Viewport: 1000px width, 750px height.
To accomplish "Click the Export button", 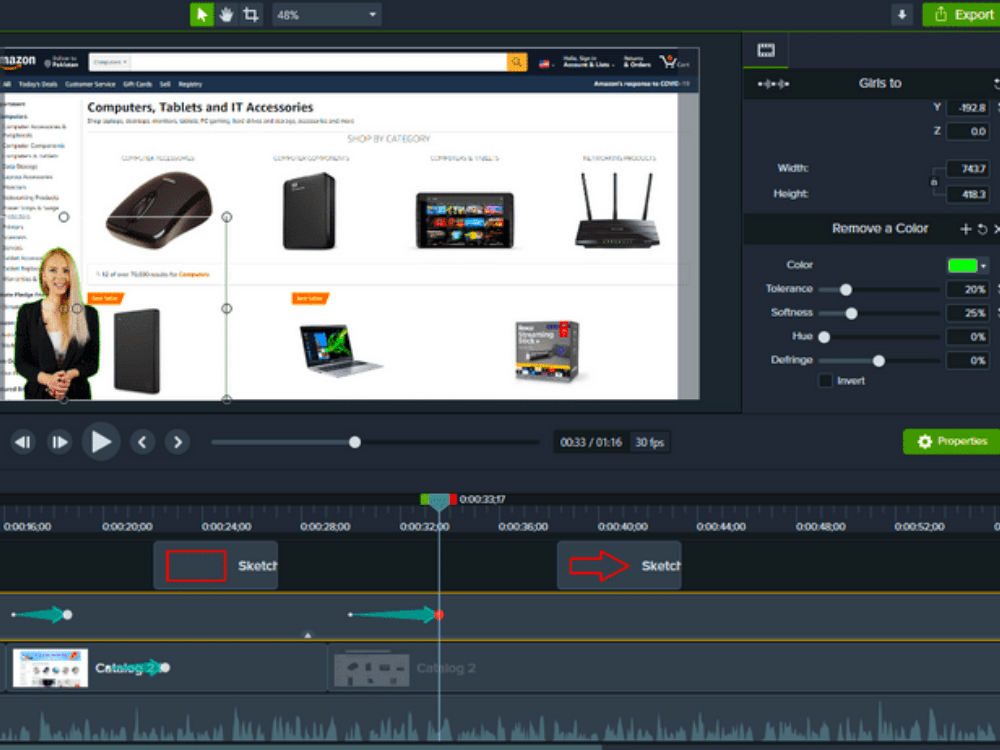I will (962, 15).
